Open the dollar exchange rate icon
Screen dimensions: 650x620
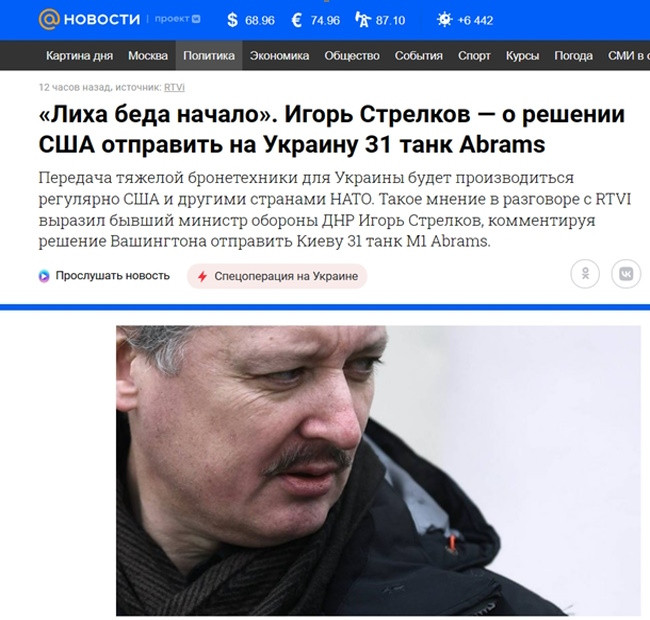pyautogui.click(x=233, y=20)
